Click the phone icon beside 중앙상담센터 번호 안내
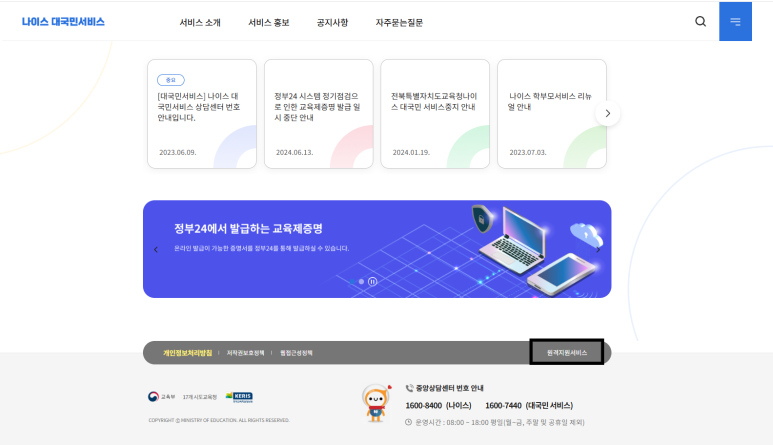 click(x=409, y=388)
